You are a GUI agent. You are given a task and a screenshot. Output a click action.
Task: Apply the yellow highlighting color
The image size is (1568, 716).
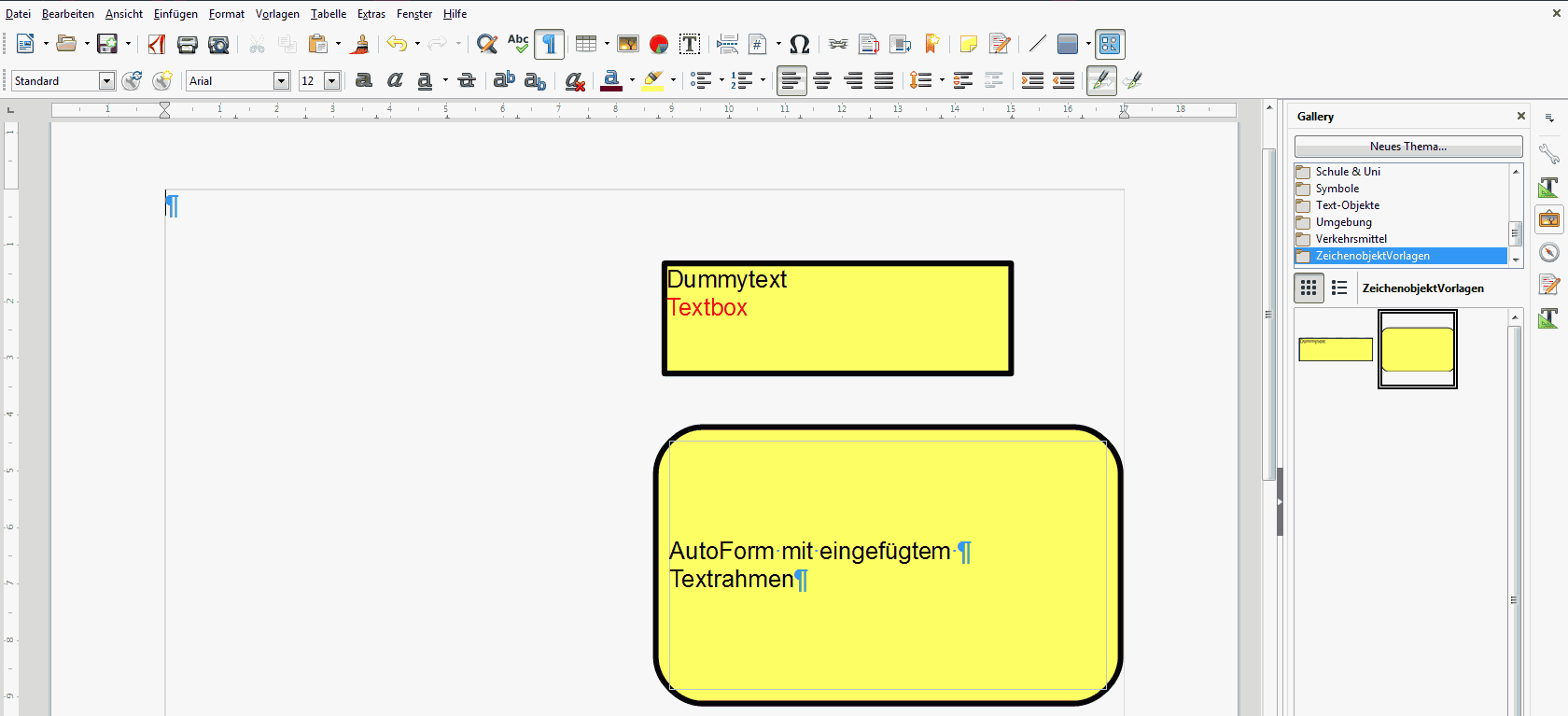(x=653, y=81)
